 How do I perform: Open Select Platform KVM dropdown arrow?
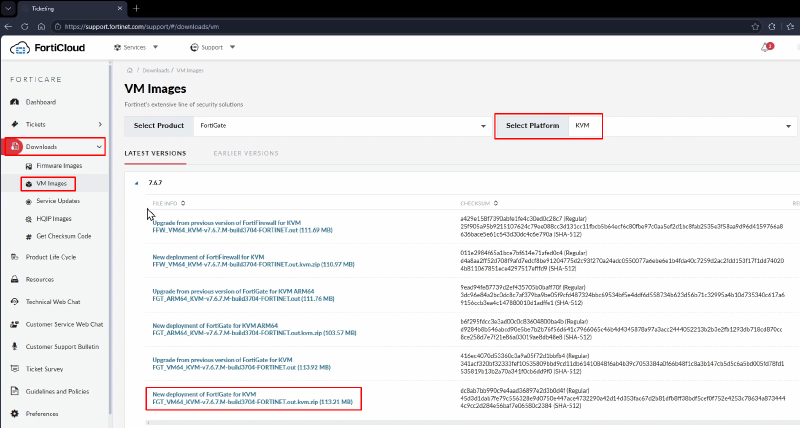tap(788, 126)
